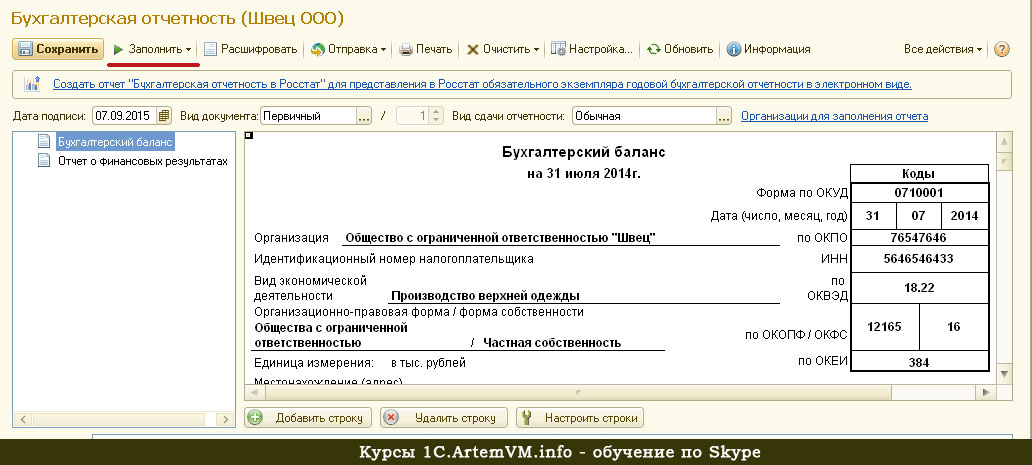Click Удалить строку button
Screen dimensions: 1032x465
pos(444,418)
